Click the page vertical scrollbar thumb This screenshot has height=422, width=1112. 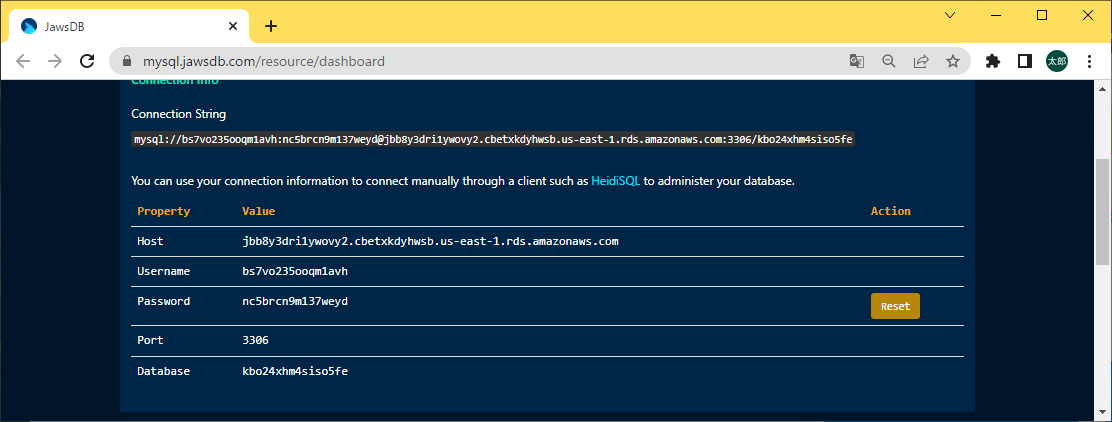(x=1103, y=211)
